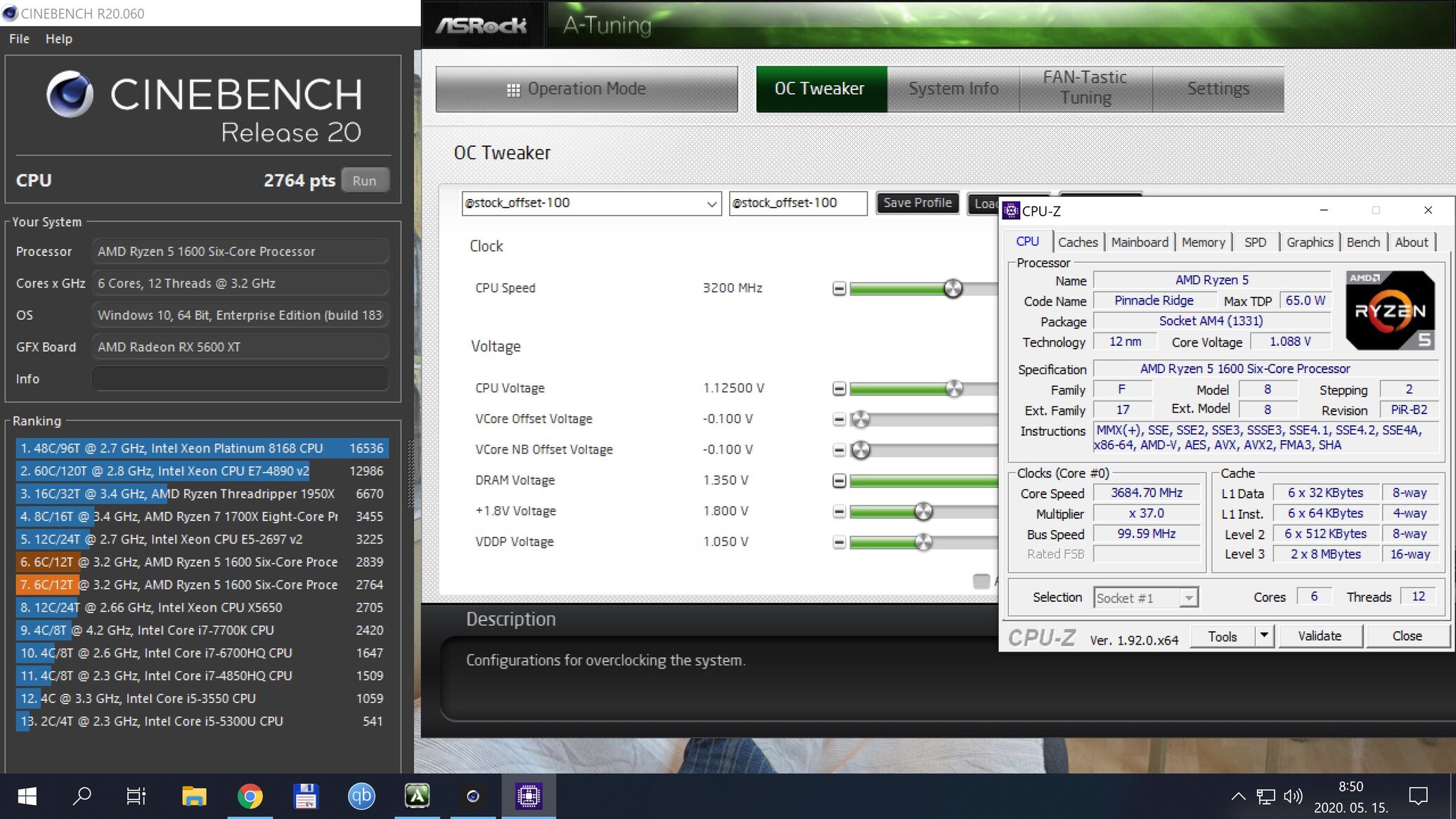The width and height of the screenshot is (1456, 819).
Task: Switch to CPU-Z SPD tab
Action: (1255, 242)
